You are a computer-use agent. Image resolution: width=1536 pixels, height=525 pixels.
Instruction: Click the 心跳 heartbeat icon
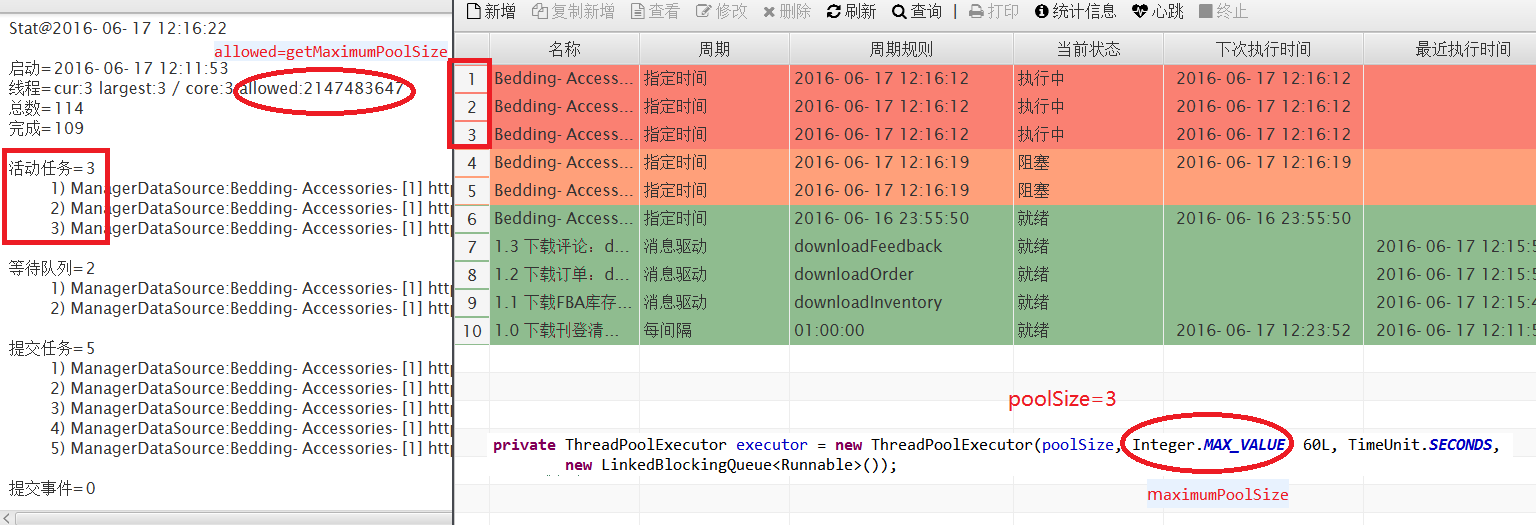[x=1141, y=12]
